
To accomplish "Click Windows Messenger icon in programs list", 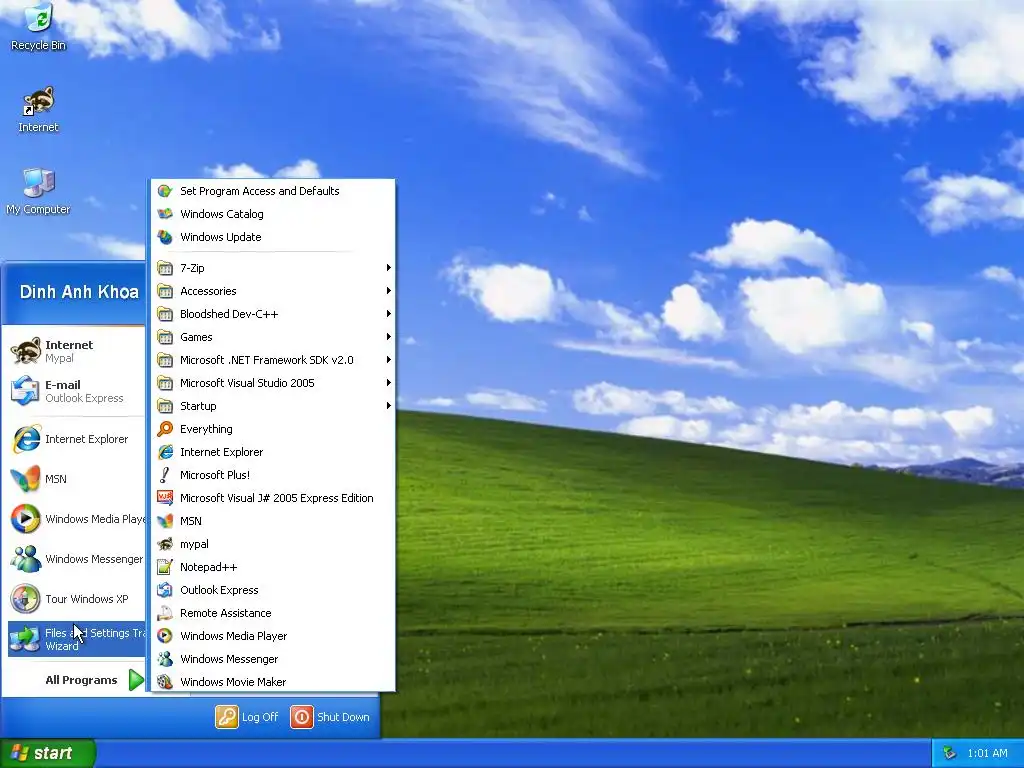I will tap(165, 658).
